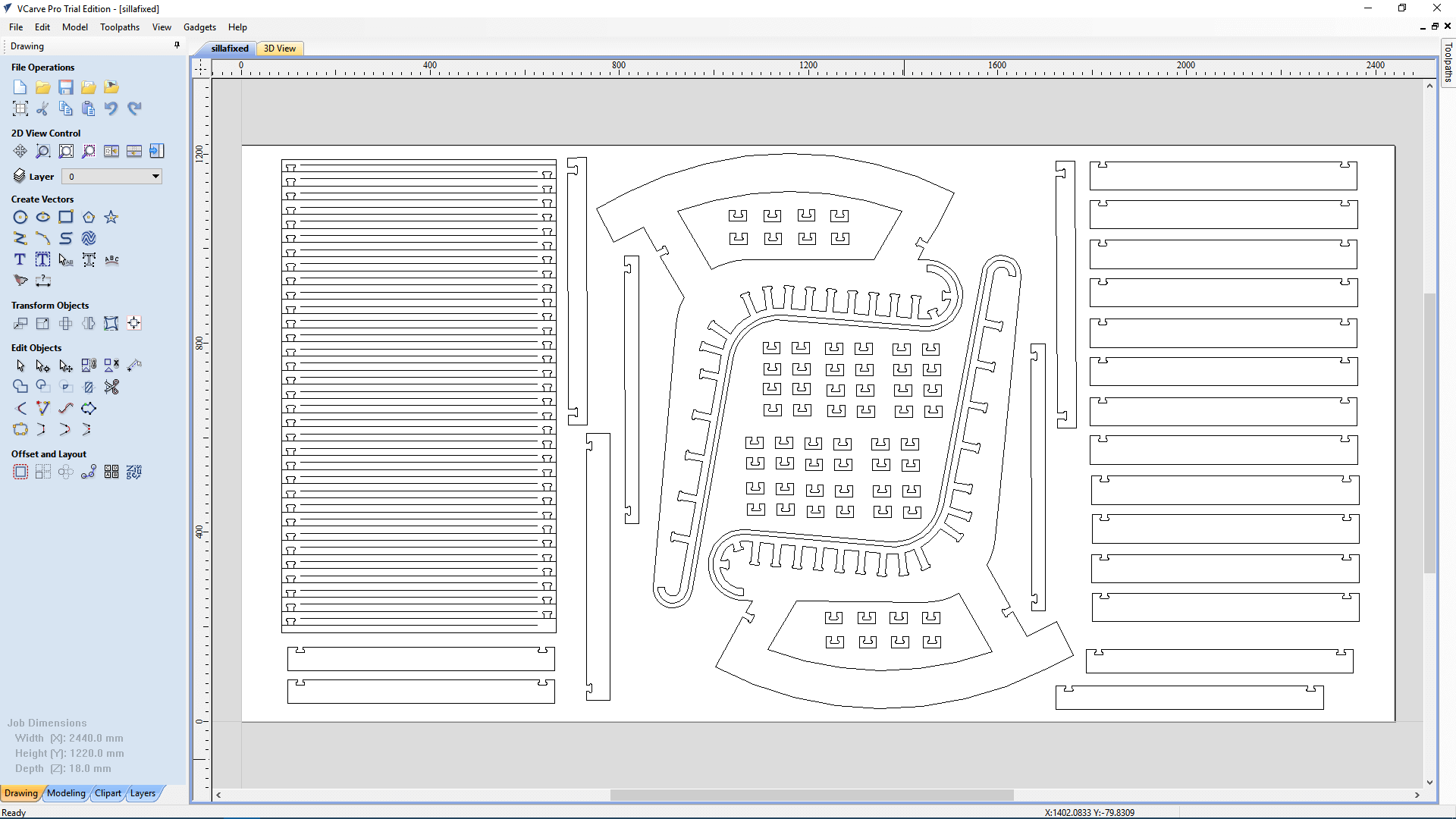Ungroup the selected objects

pos(111,366)
